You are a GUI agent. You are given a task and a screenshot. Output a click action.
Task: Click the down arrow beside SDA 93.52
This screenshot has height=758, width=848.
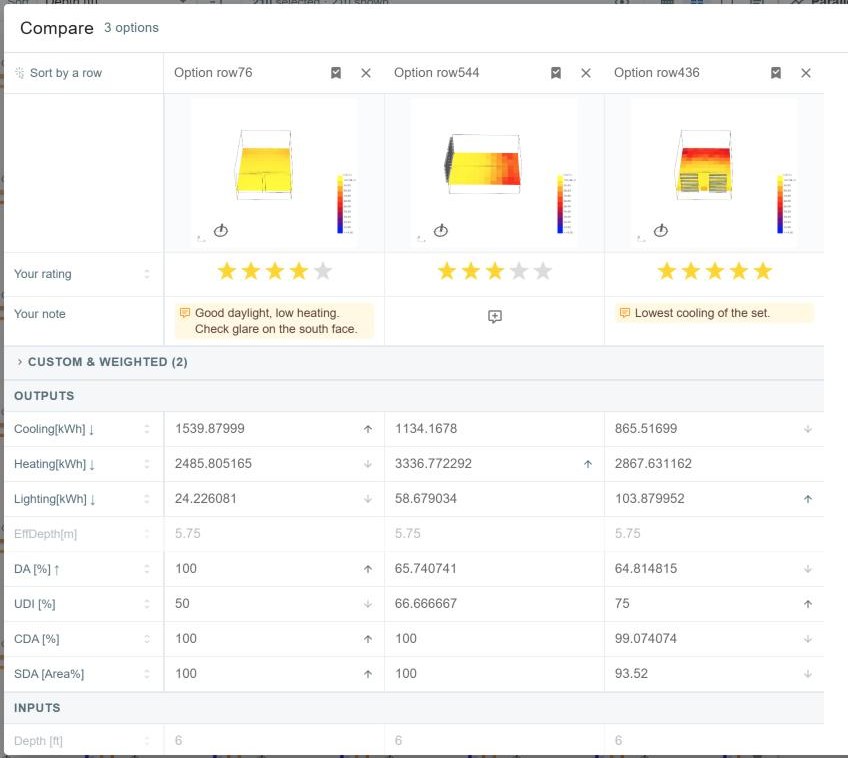click(808, 674)
